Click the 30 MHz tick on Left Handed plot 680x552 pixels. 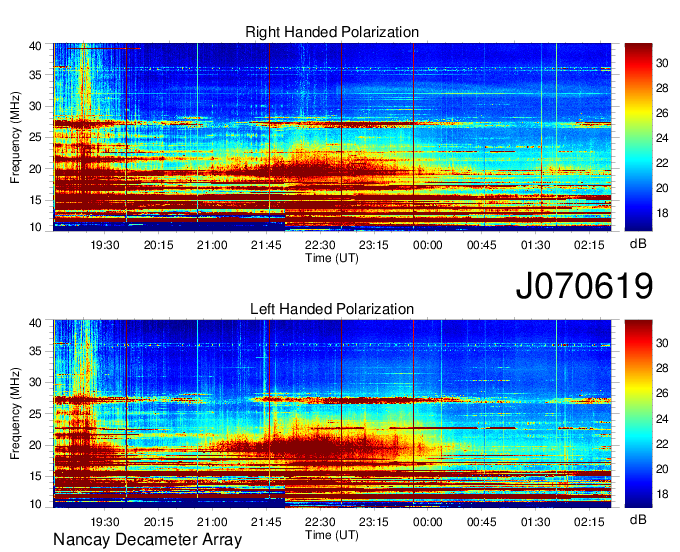36,382
